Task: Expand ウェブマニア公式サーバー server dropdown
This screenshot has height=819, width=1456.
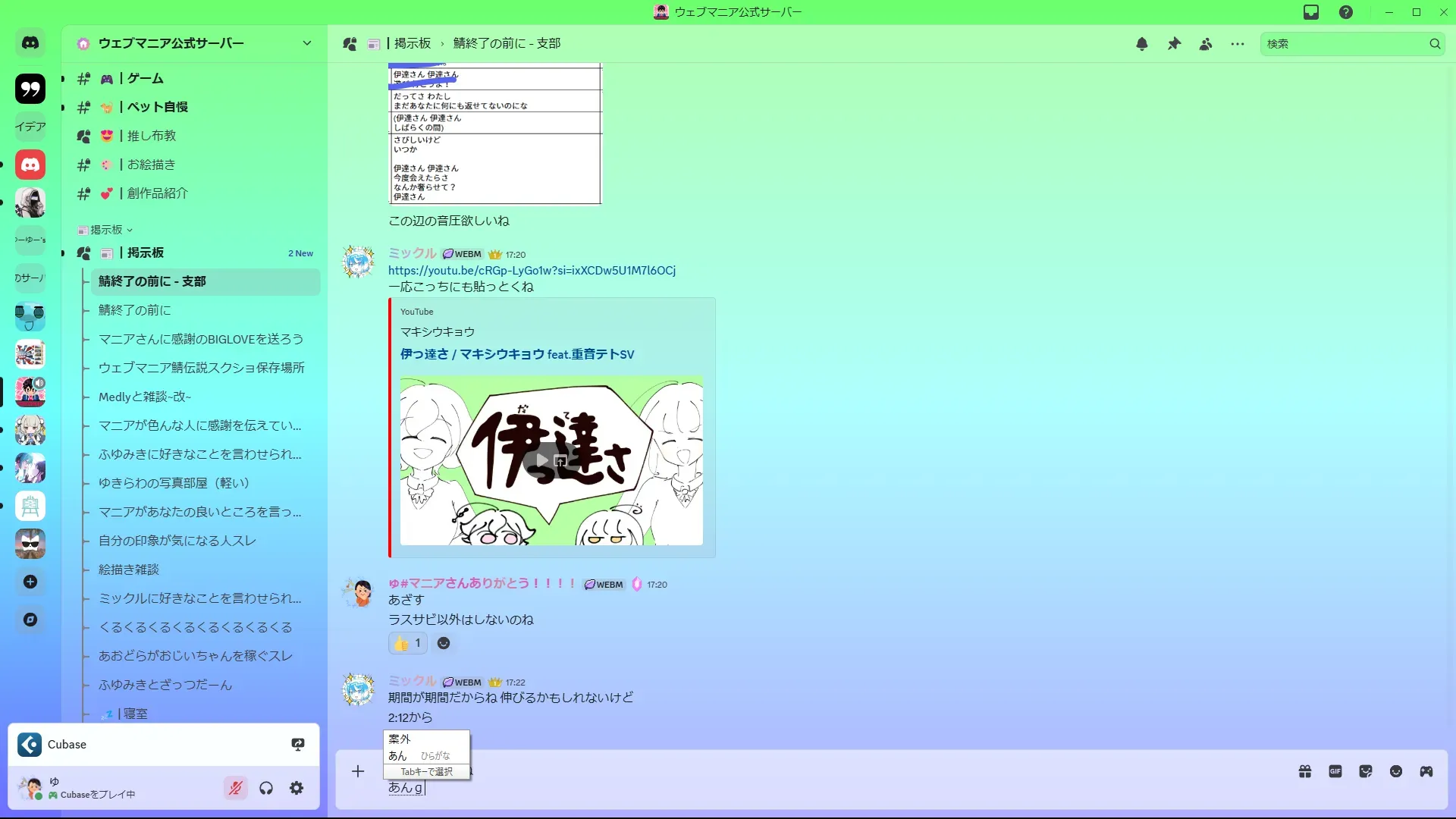Action: coord(307,43)
